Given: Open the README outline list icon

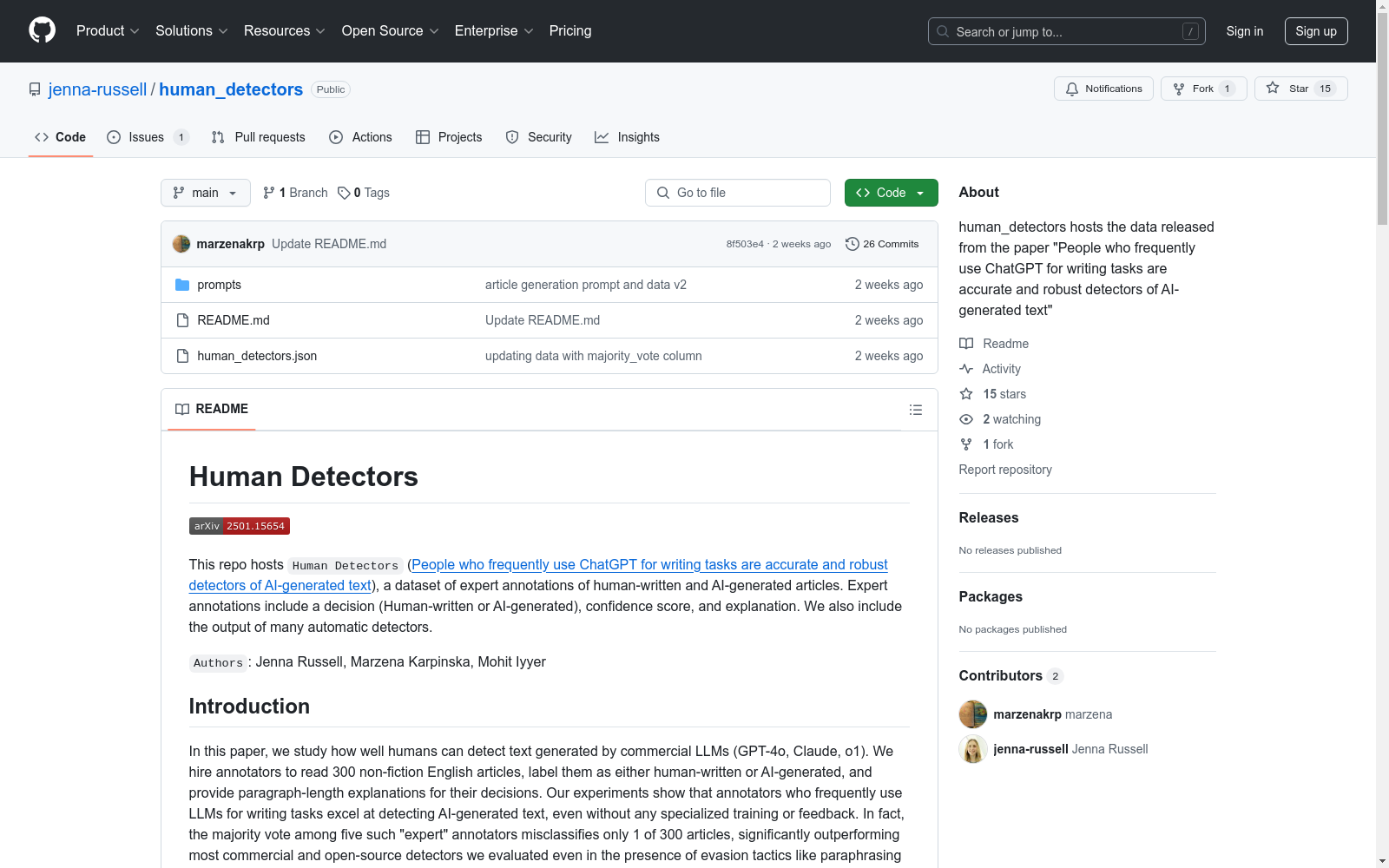Looking at the screenshot, I should pyautogui.click(x=916, y=410).
